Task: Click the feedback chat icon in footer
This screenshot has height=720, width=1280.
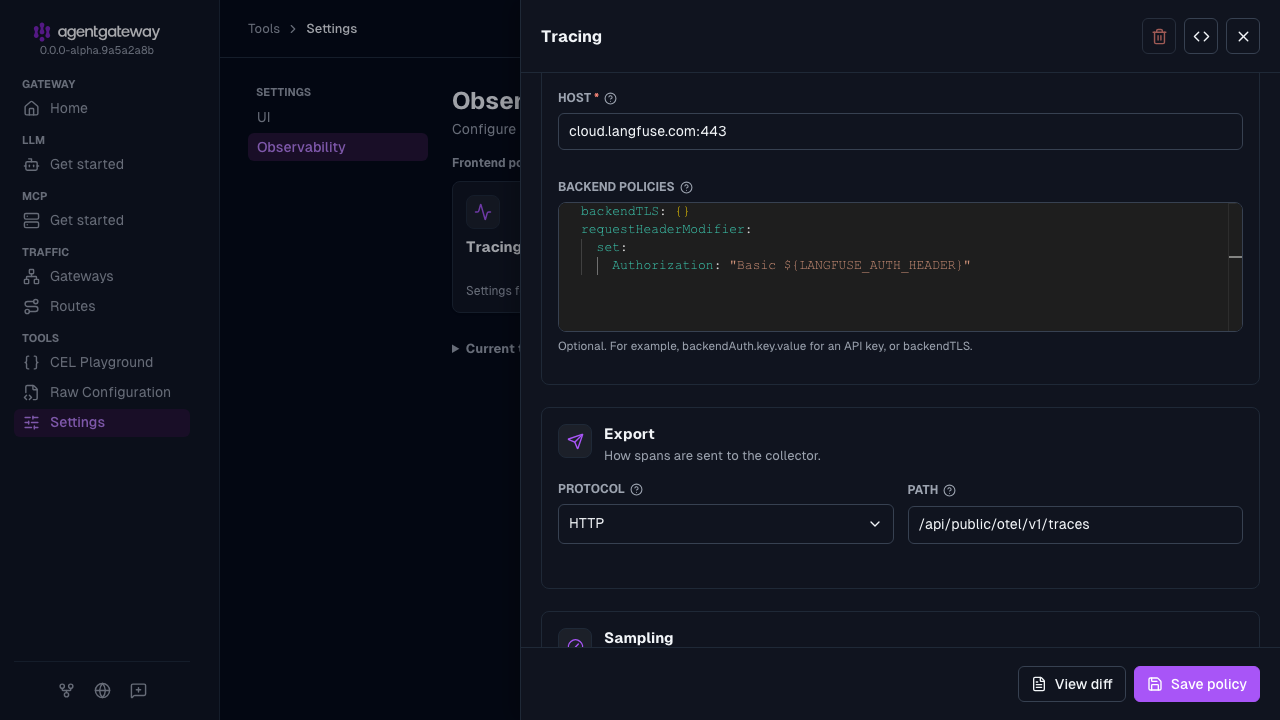Action: coord(138,690)
